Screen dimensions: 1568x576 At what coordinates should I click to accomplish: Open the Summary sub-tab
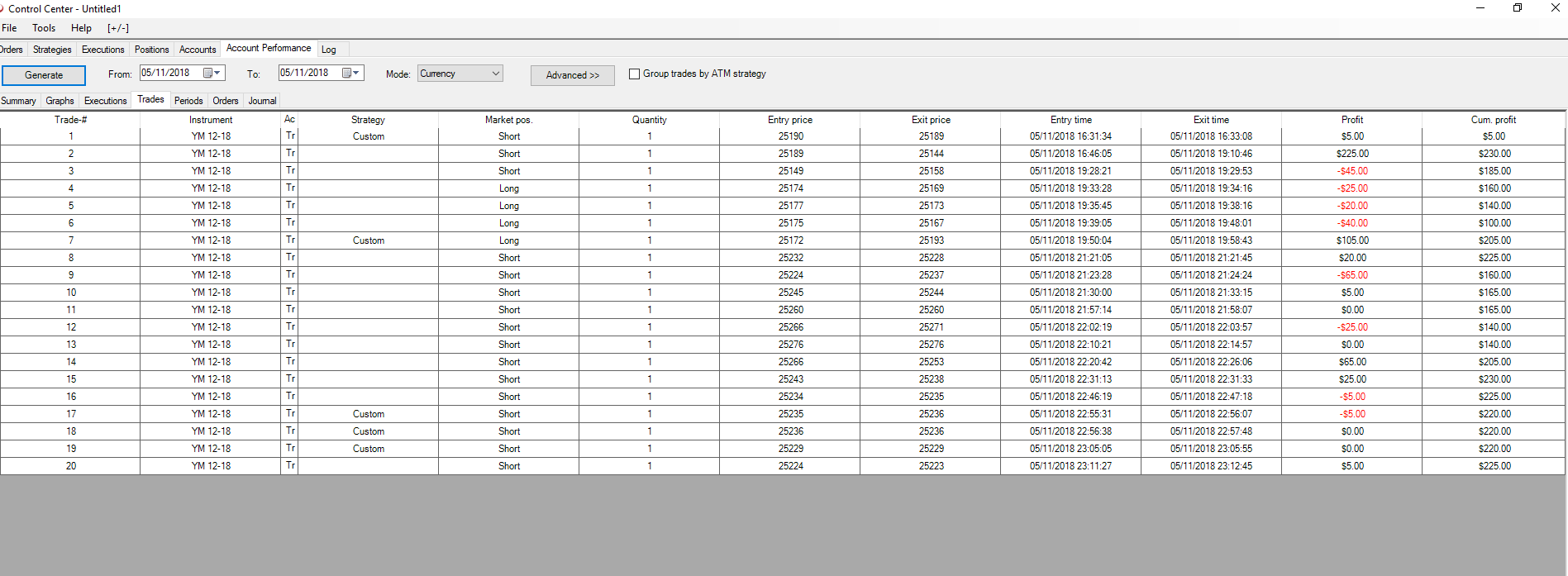(19, 101)
